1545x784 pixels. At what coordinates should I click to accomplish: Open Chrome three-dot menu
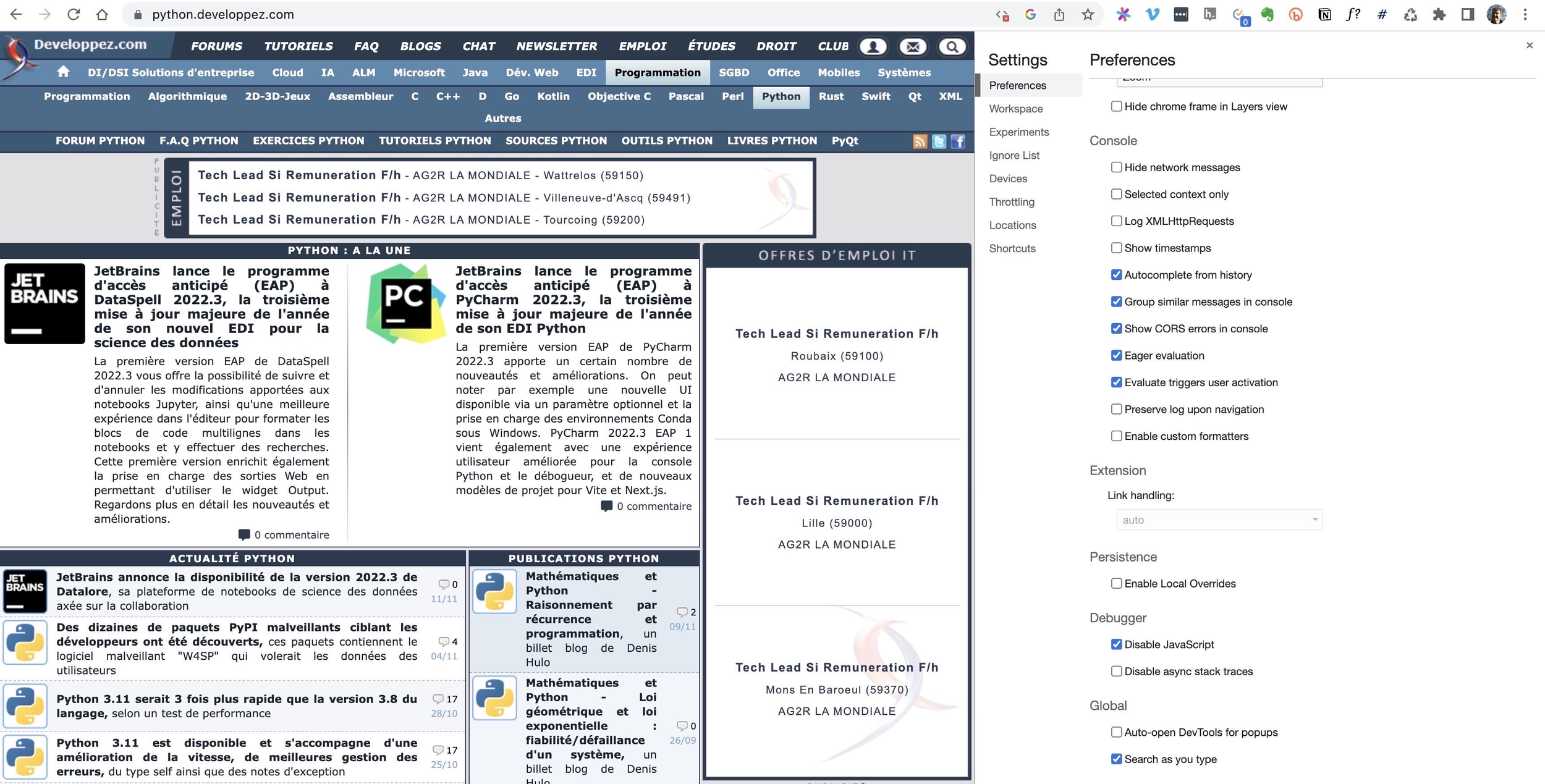(x=1525, y=15)
